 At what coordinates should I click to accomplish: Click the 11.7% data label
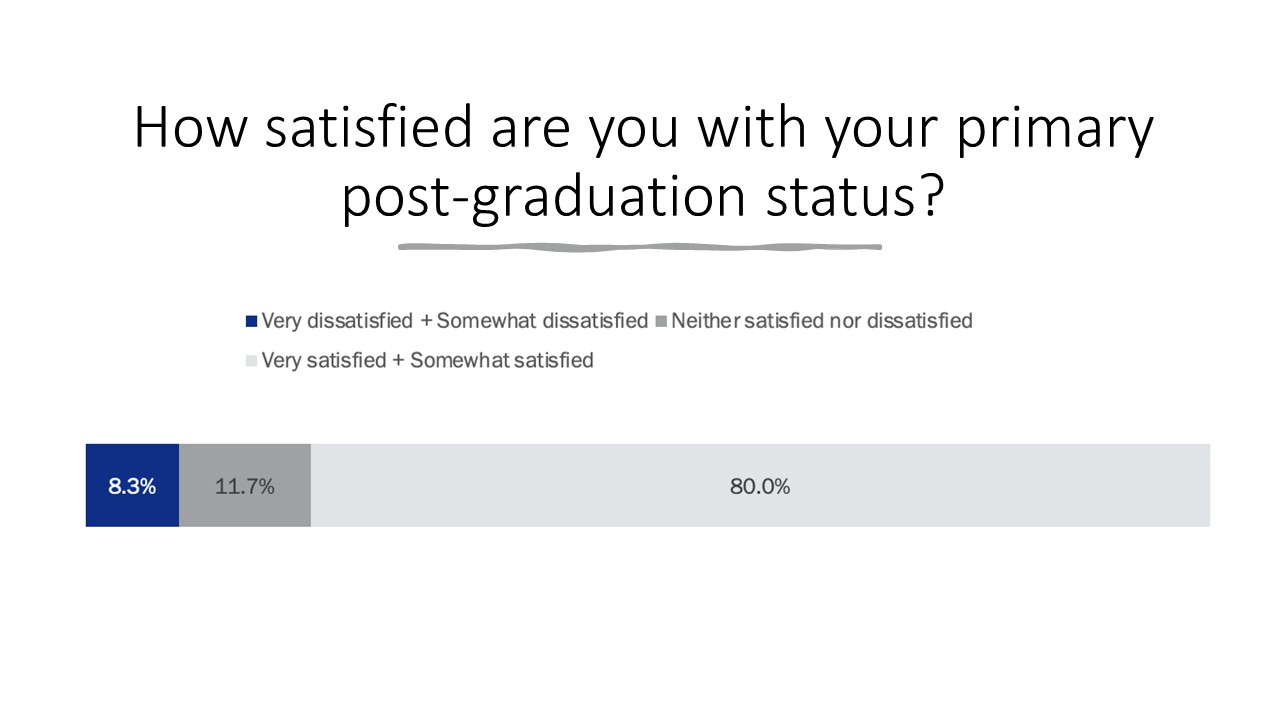point(245,487)
